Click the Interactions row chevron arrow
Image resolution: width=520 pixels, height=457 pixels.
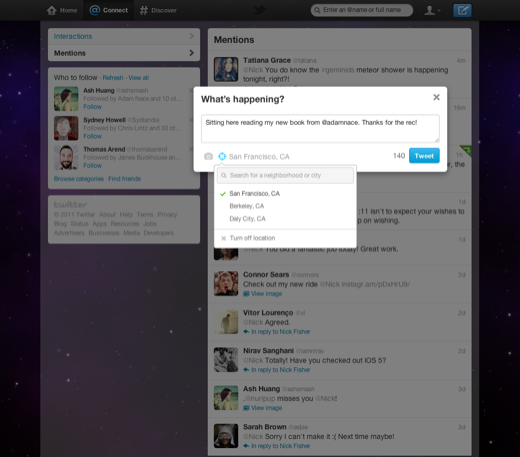point(192,36)
